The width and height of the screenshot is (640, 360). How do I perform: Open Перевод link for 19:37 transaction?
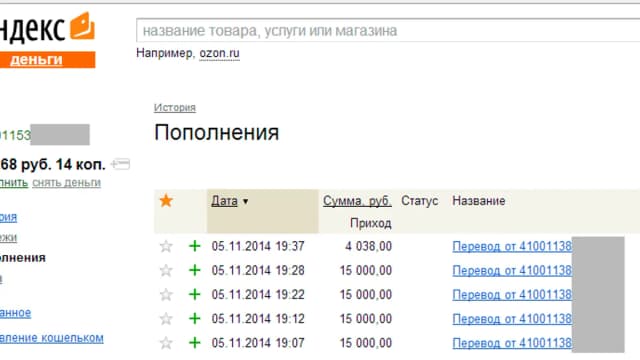click(x=512, y=246)
